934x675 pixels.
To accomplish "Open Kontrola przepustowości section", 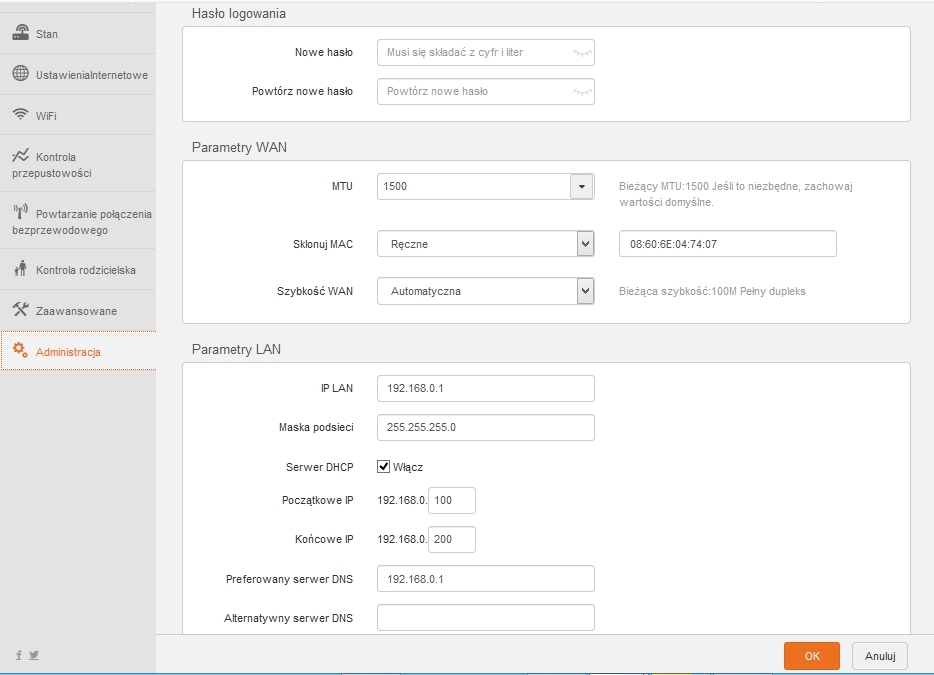I will click(78, 164).
